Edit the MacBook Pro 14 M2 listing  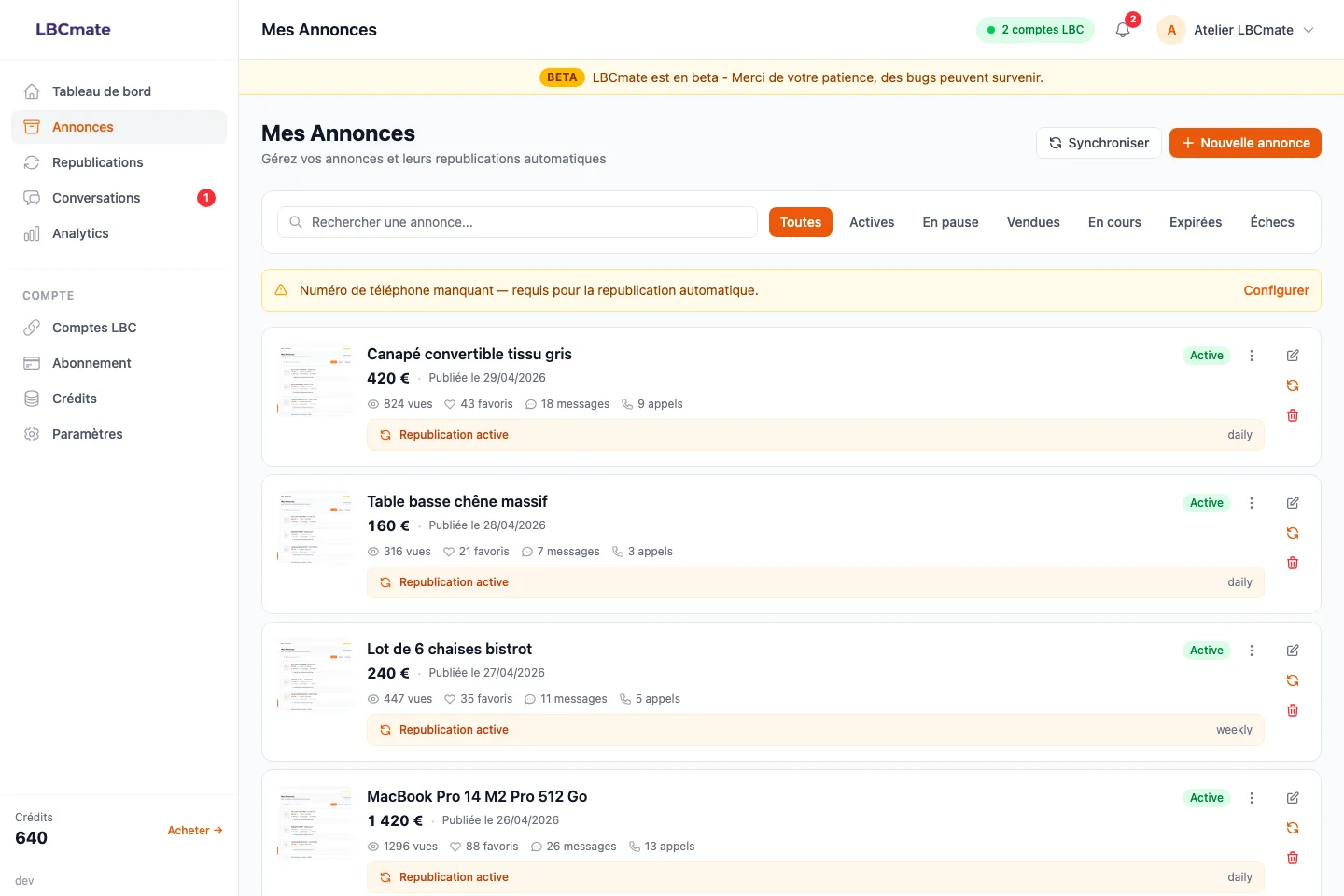1293,798
